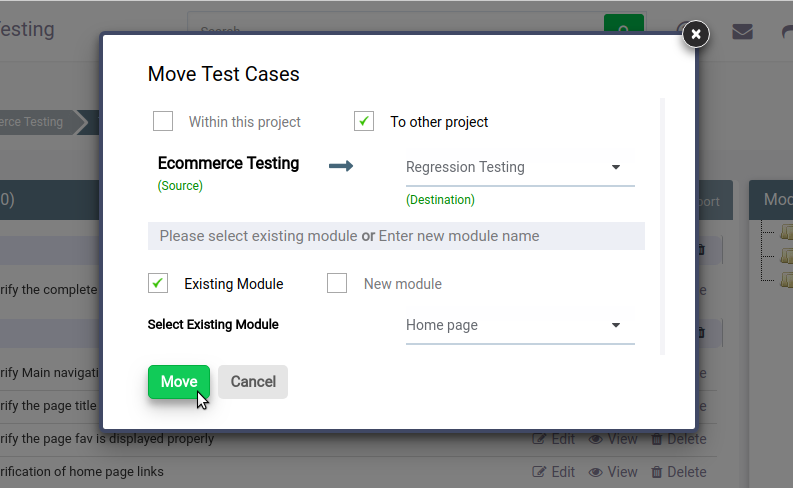Click the green search button in header
Image resolution: width=793 pixels, height=488 pixels.
pos(624,23)
